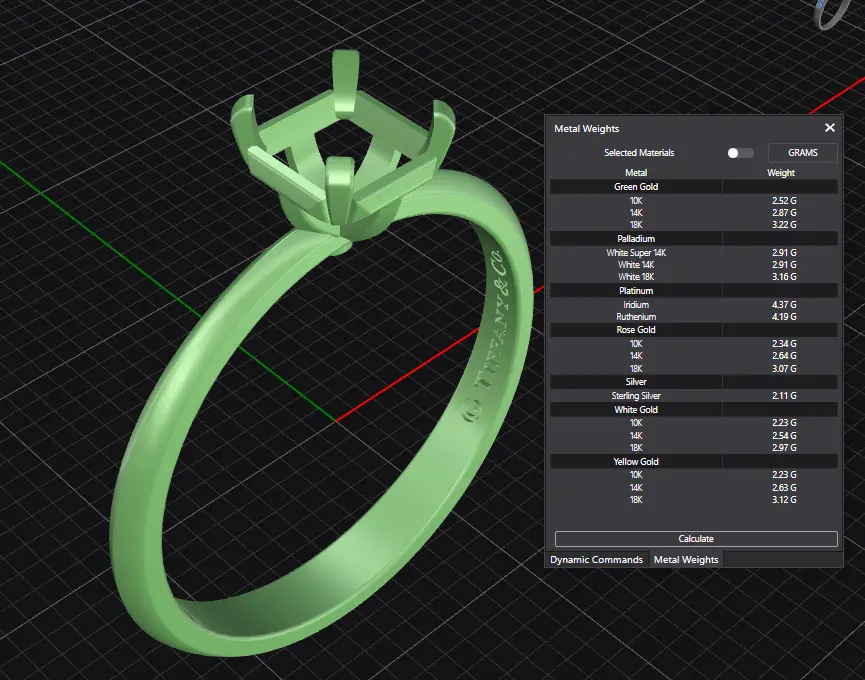Click the Palladium group header
The width and height of the screenshot is (865, 680).
click(693, 238)
